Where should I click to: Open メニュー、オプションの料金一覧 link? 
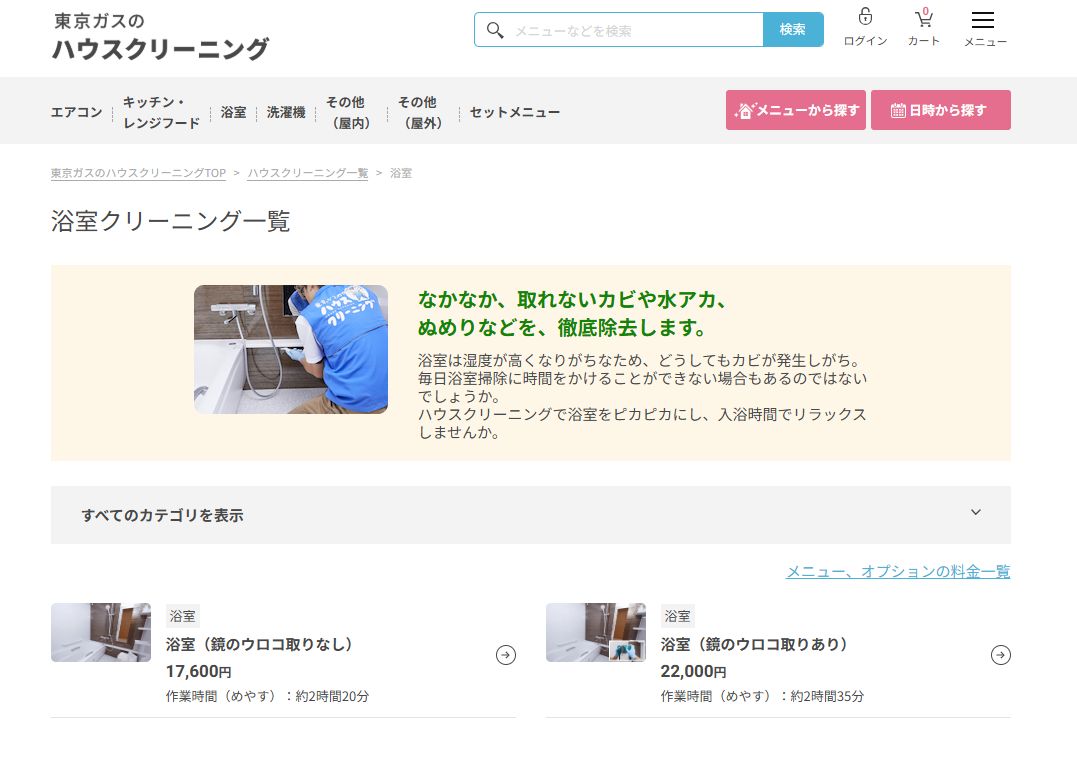coord(897,571)
